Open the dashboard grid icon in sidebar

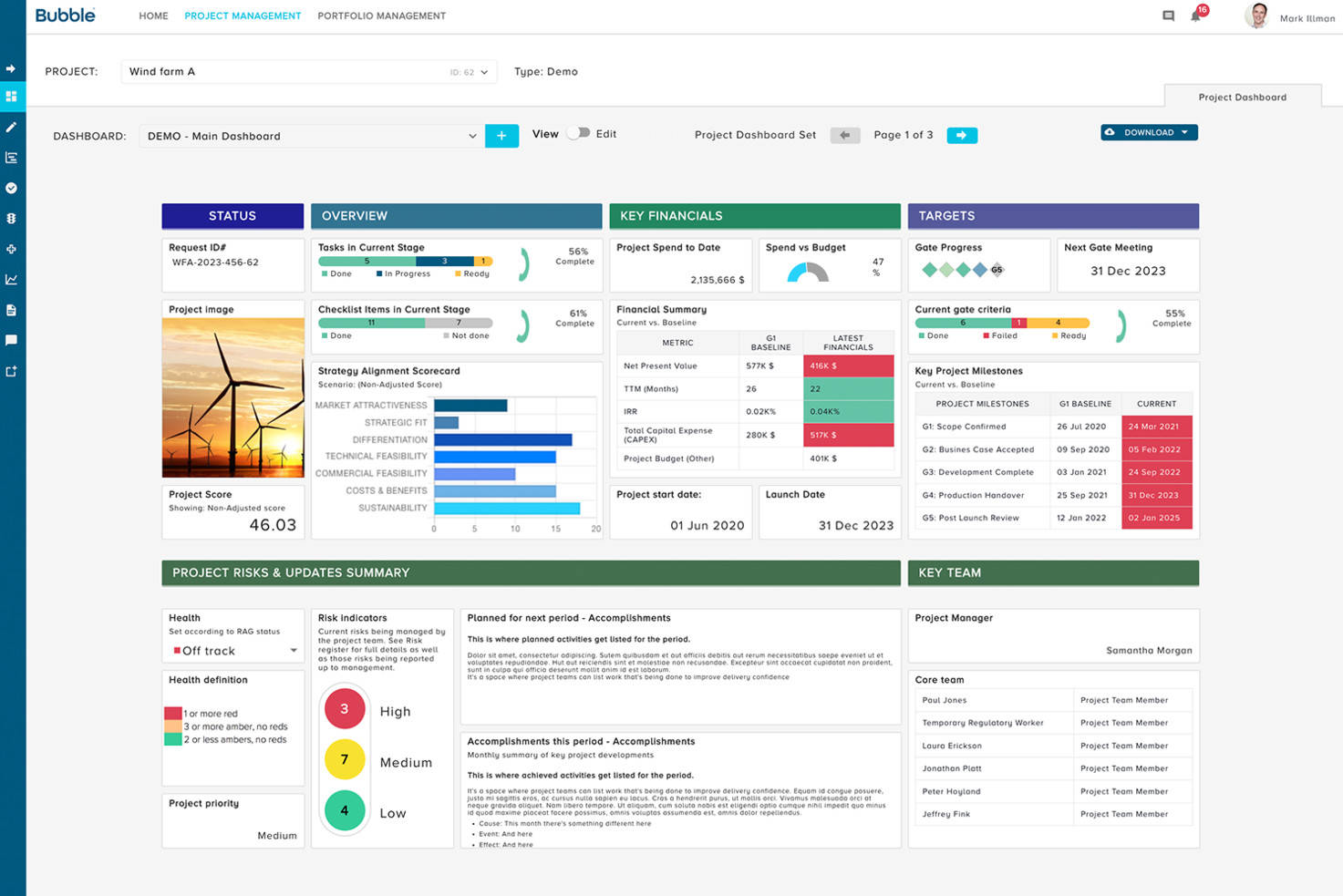click(x=11, y=96)
